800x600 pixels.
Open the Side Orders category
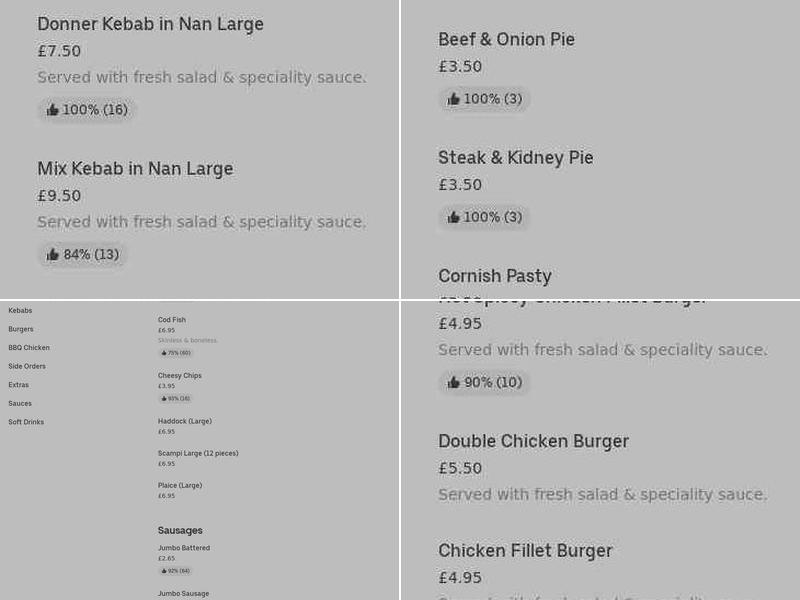27,366
